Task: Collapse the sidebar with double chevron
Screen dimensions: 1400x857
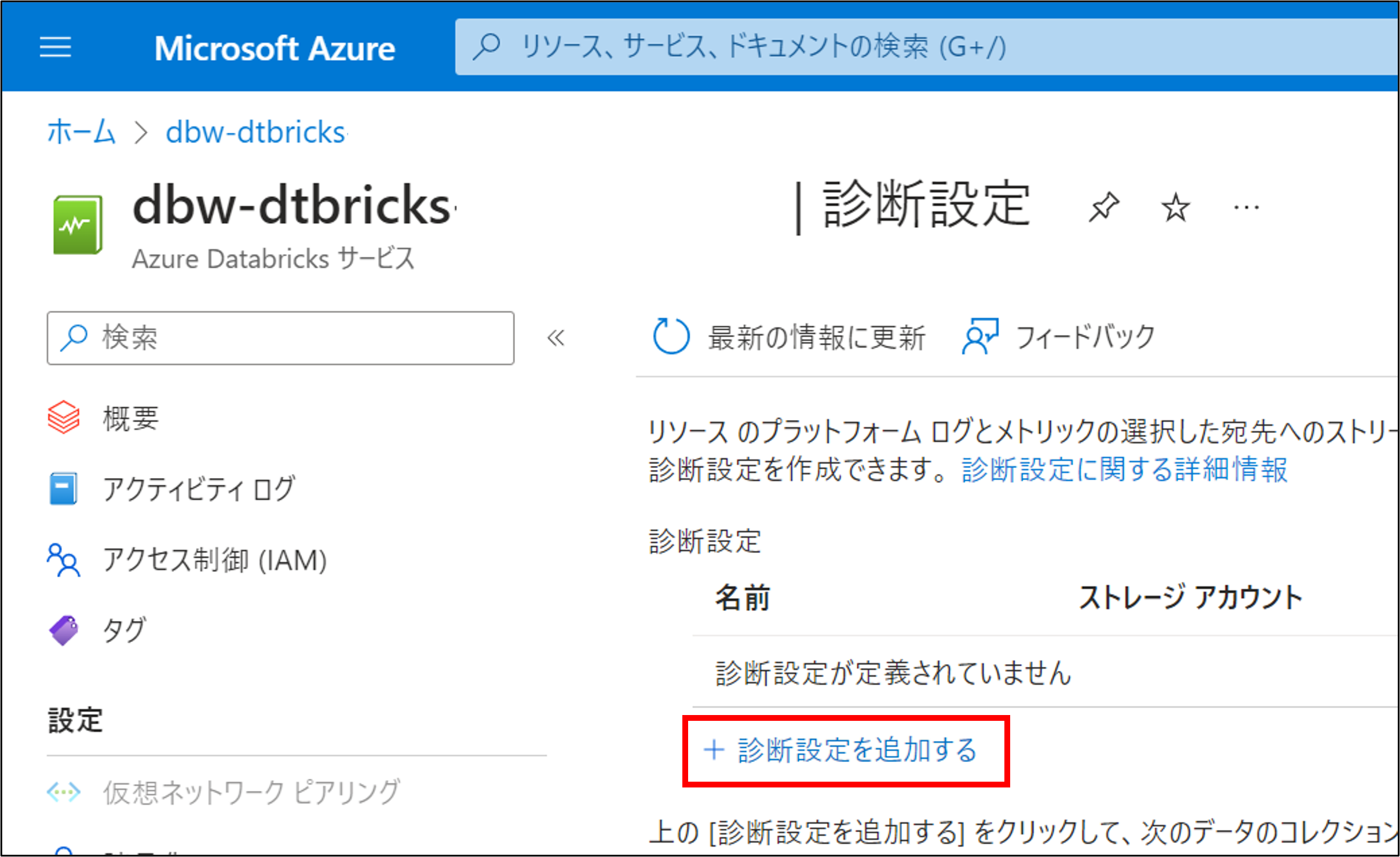Action: point(555,338)
